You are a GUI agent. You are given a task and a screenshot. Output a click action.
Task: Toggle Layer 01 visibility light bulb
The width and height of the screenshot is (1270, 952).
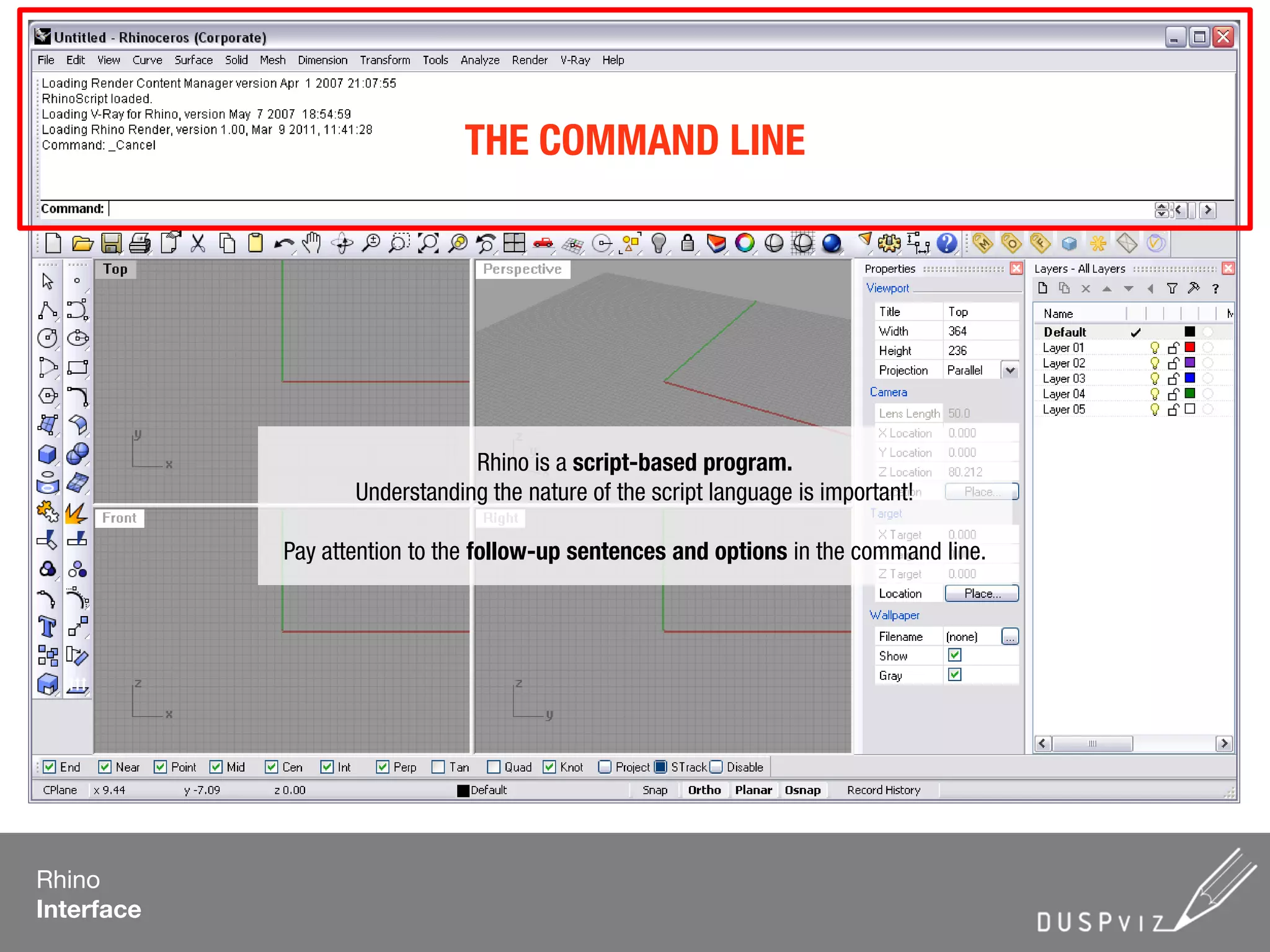[x=1155, y=348]
